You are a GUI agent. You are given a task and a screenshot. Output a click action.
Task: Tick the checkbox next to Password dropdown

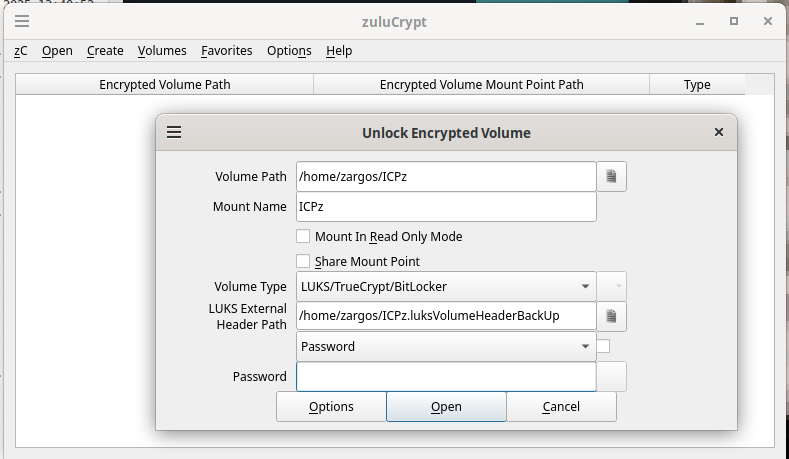click(x=604, y=347)
